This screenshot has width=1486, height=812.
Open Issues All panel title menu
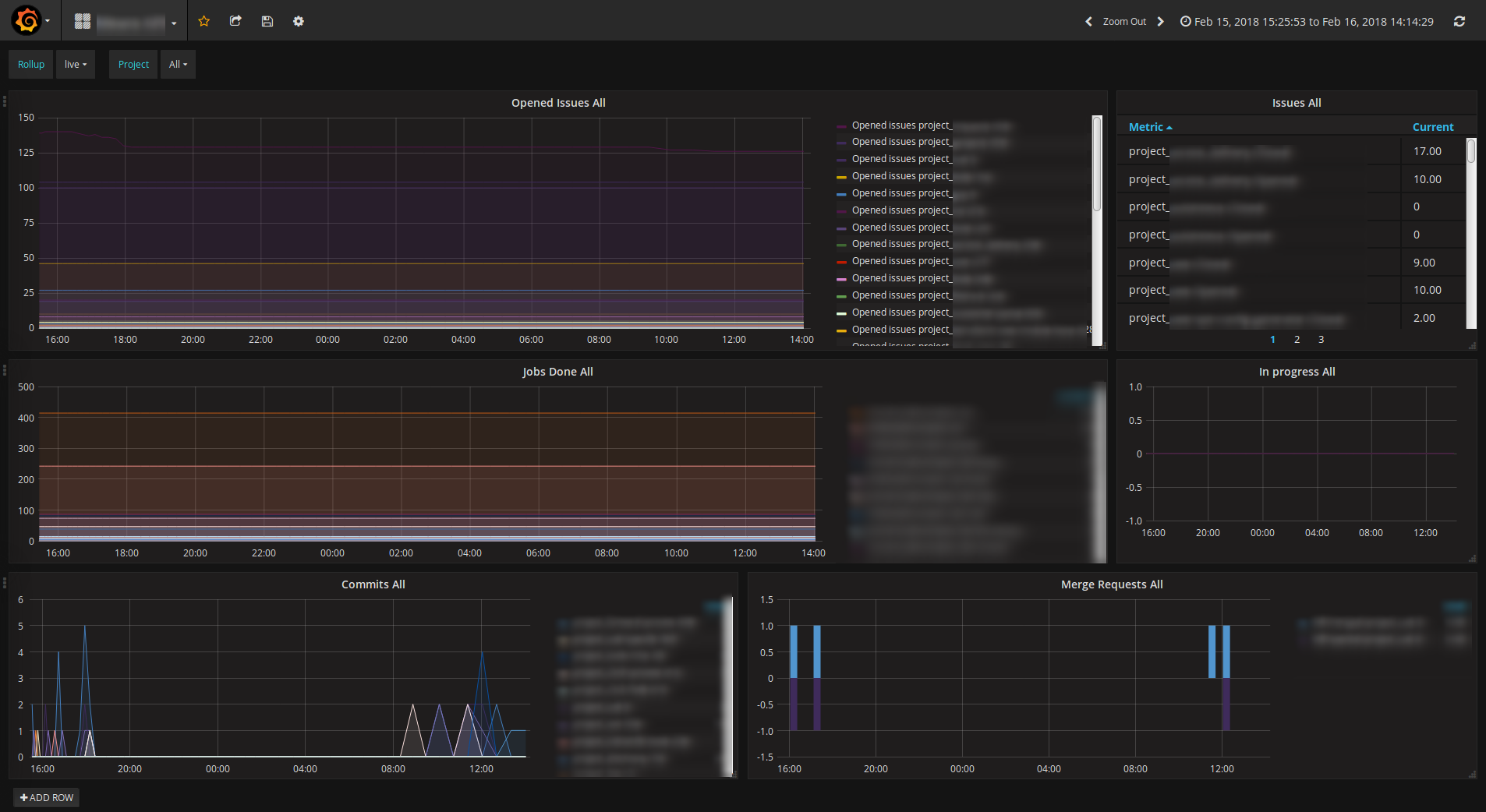point(1297,103)
